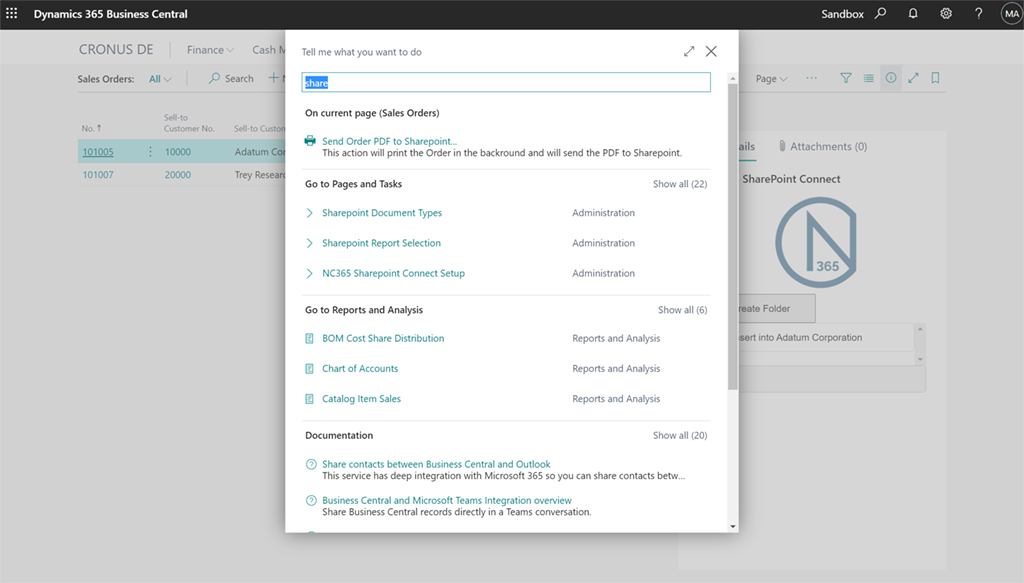The width and height of the screenshot is (1024, 583).
Task: Open the MA user account avatar
Action: coord(1012,13)
